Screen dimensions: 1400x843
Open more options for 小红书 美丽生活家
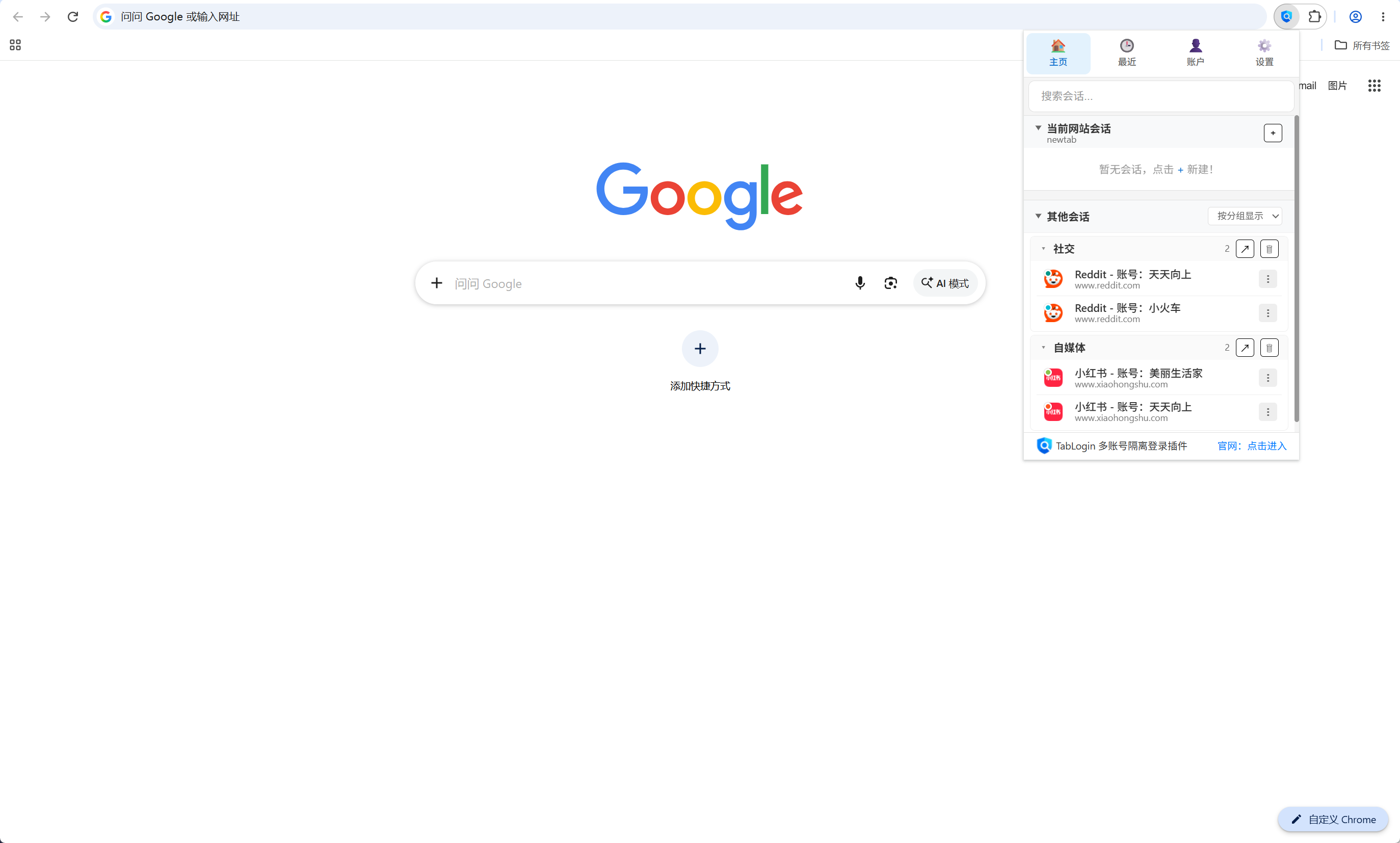pos(1267,378)
